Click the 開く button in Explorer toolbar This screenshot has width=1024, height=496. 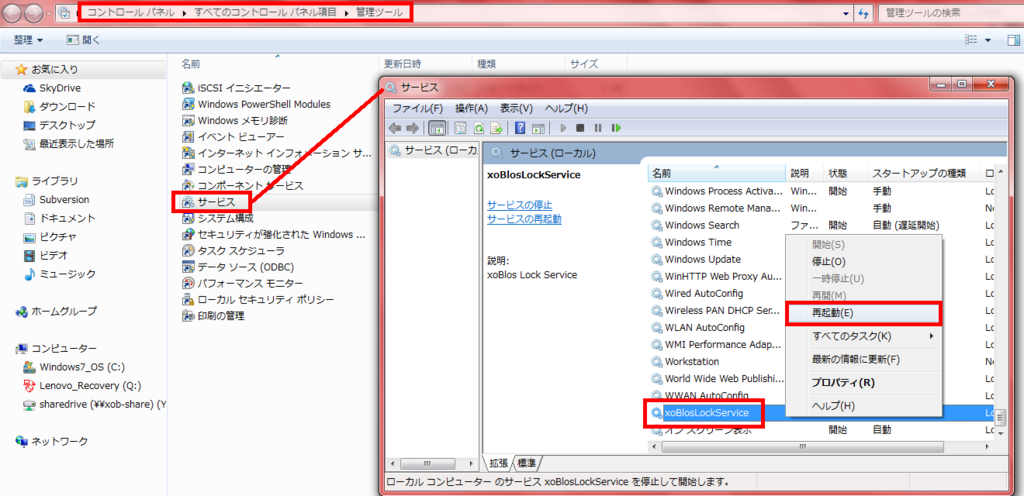click(83, 40)
